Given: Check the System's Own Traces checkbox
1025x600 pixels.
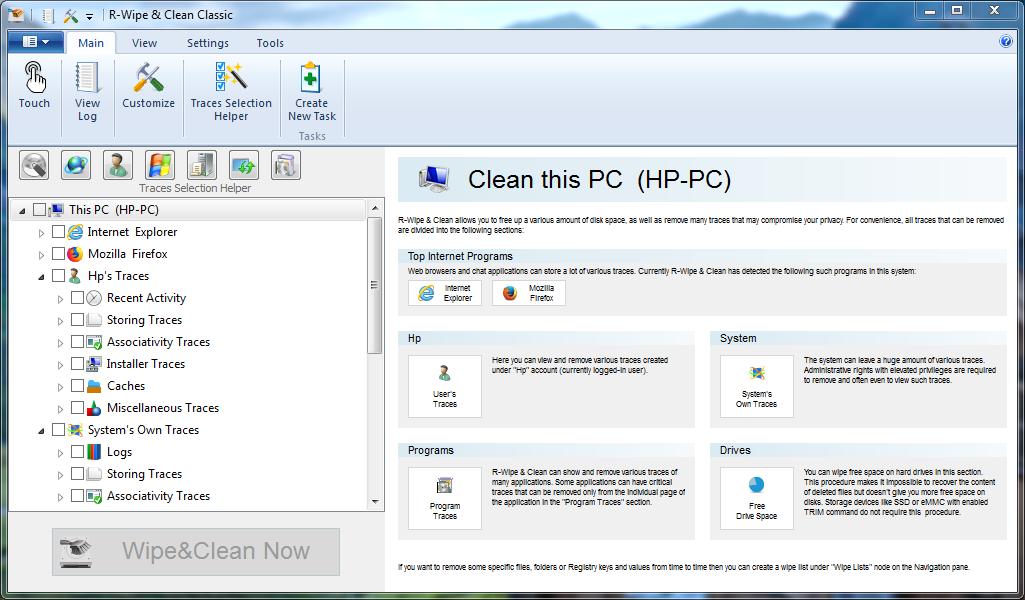Looking at the screenshot, I should tap(58, 429).
